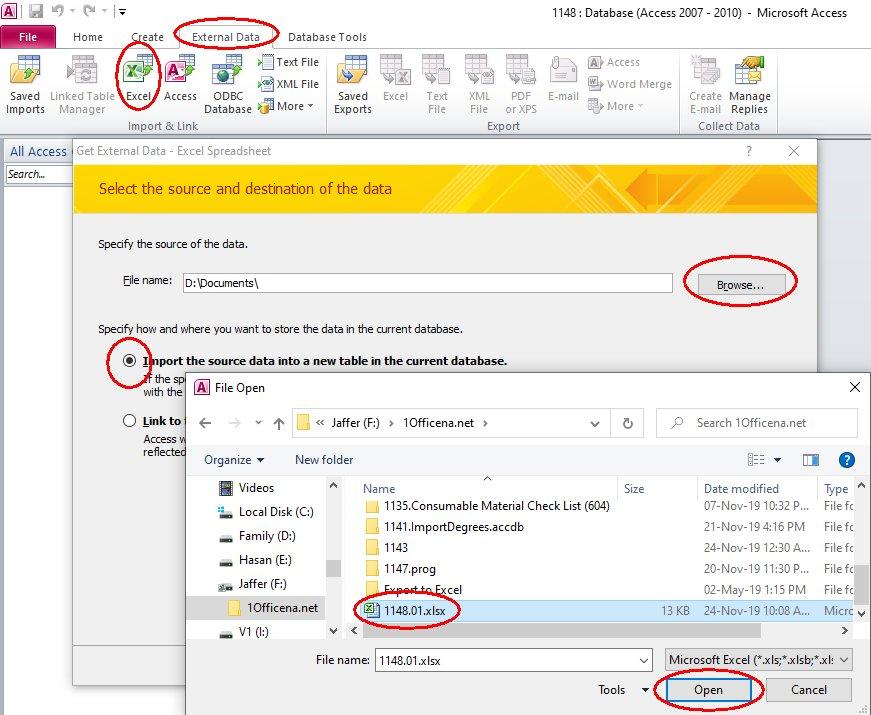Viewport: 871px width, 715px height.
Task: Import from Access database icon
Action: click(x=180, y=78)
